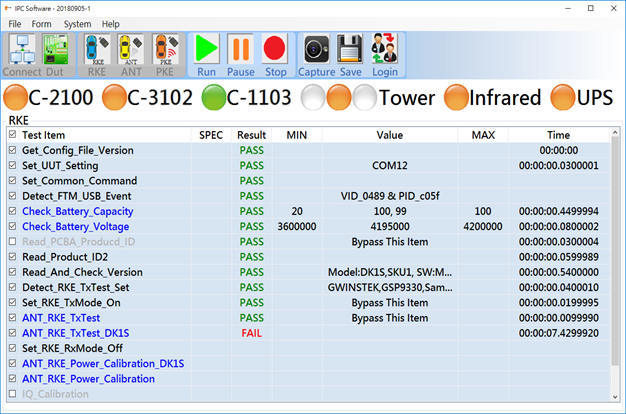Image resolution: width=626 pixels, height=414 pixels.
Task: Click the Result column header
Action: coord(251,134)
